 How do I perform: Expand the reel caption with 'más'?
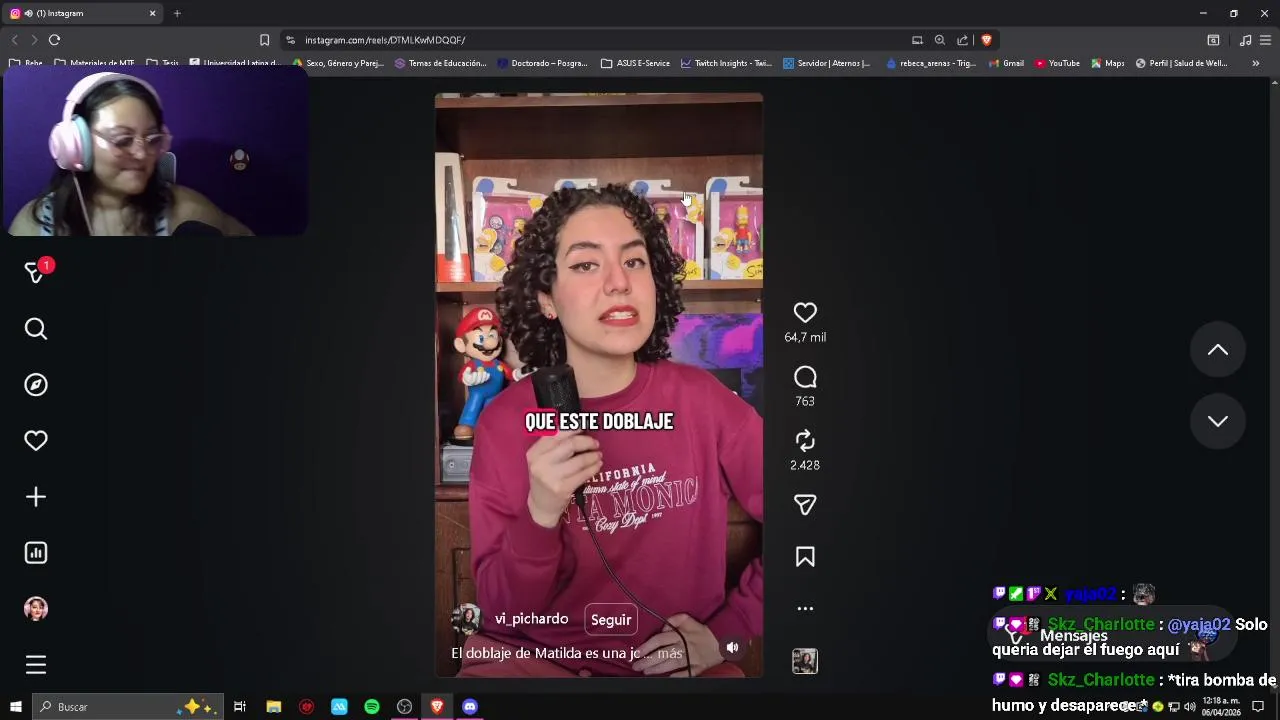click(x=670, y=653)
